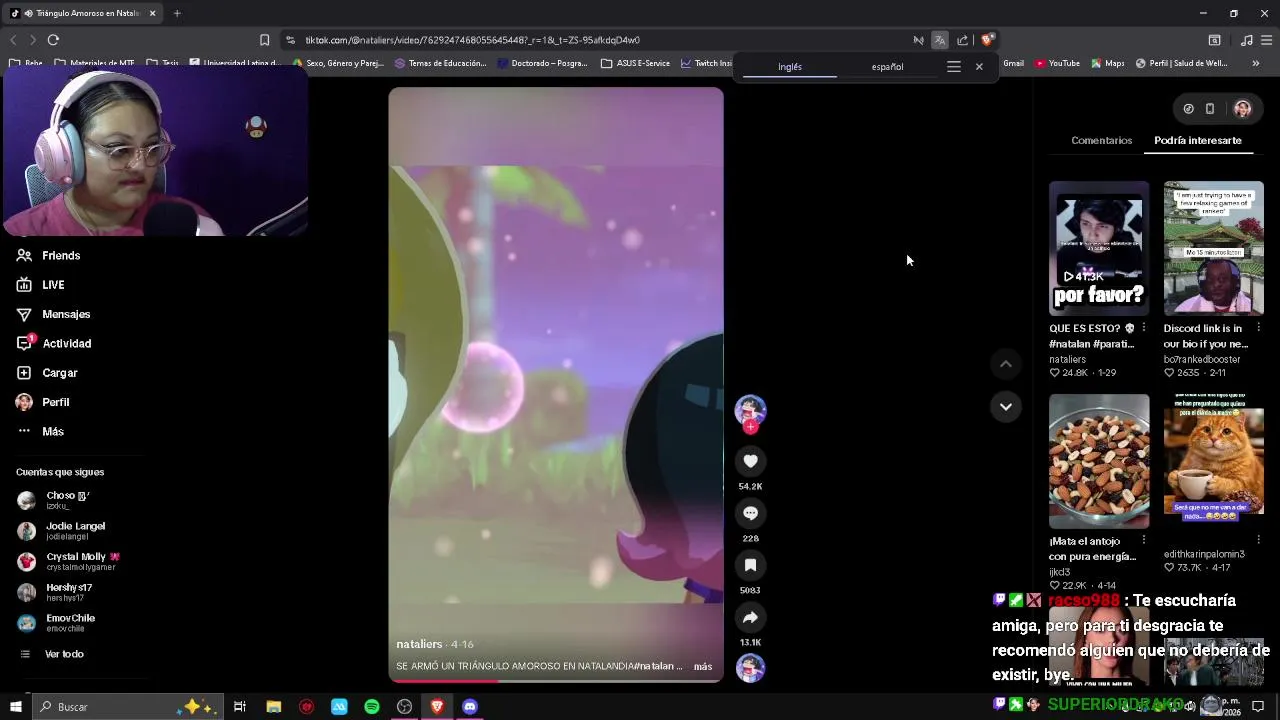Bookmark the video (5083 saves)
This screenshot has width=1280, height=720.
(x=750, y=565)
